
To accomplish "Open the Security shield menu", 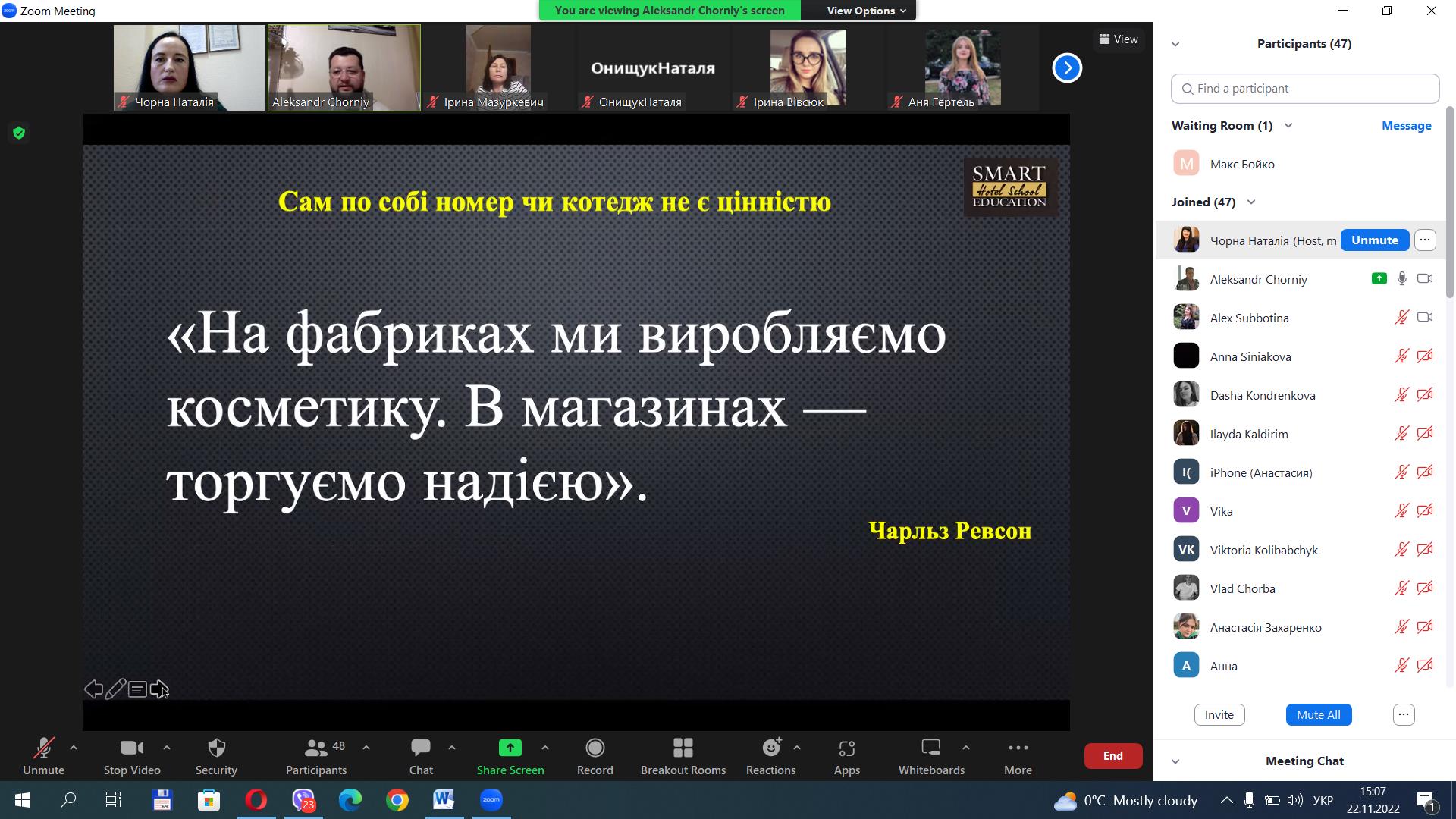I will pos(216,748).
